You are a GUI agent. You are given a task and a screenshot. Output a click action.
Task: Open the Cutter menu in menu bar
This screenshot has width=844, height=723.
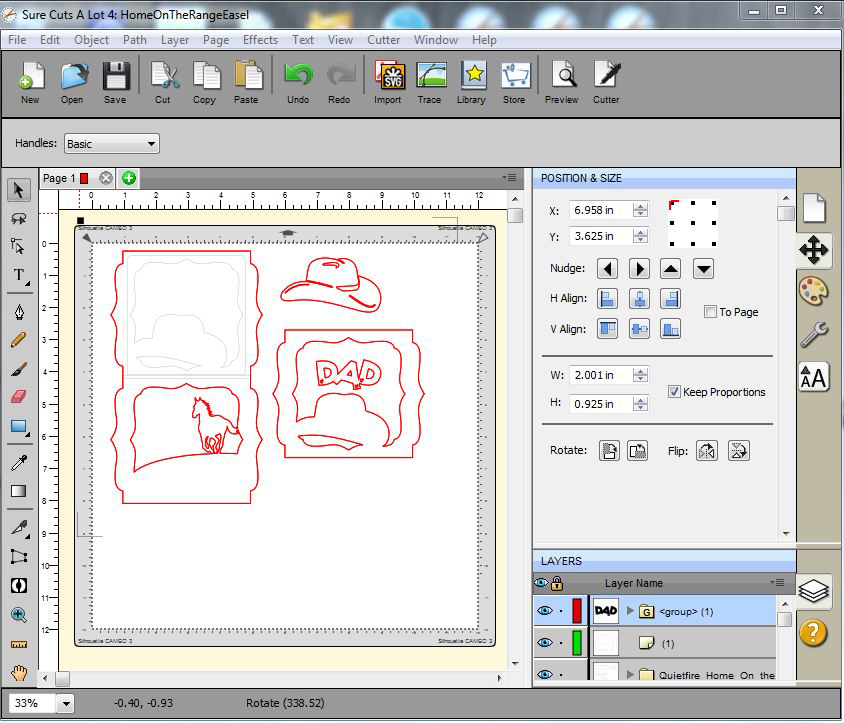[383, 40]
